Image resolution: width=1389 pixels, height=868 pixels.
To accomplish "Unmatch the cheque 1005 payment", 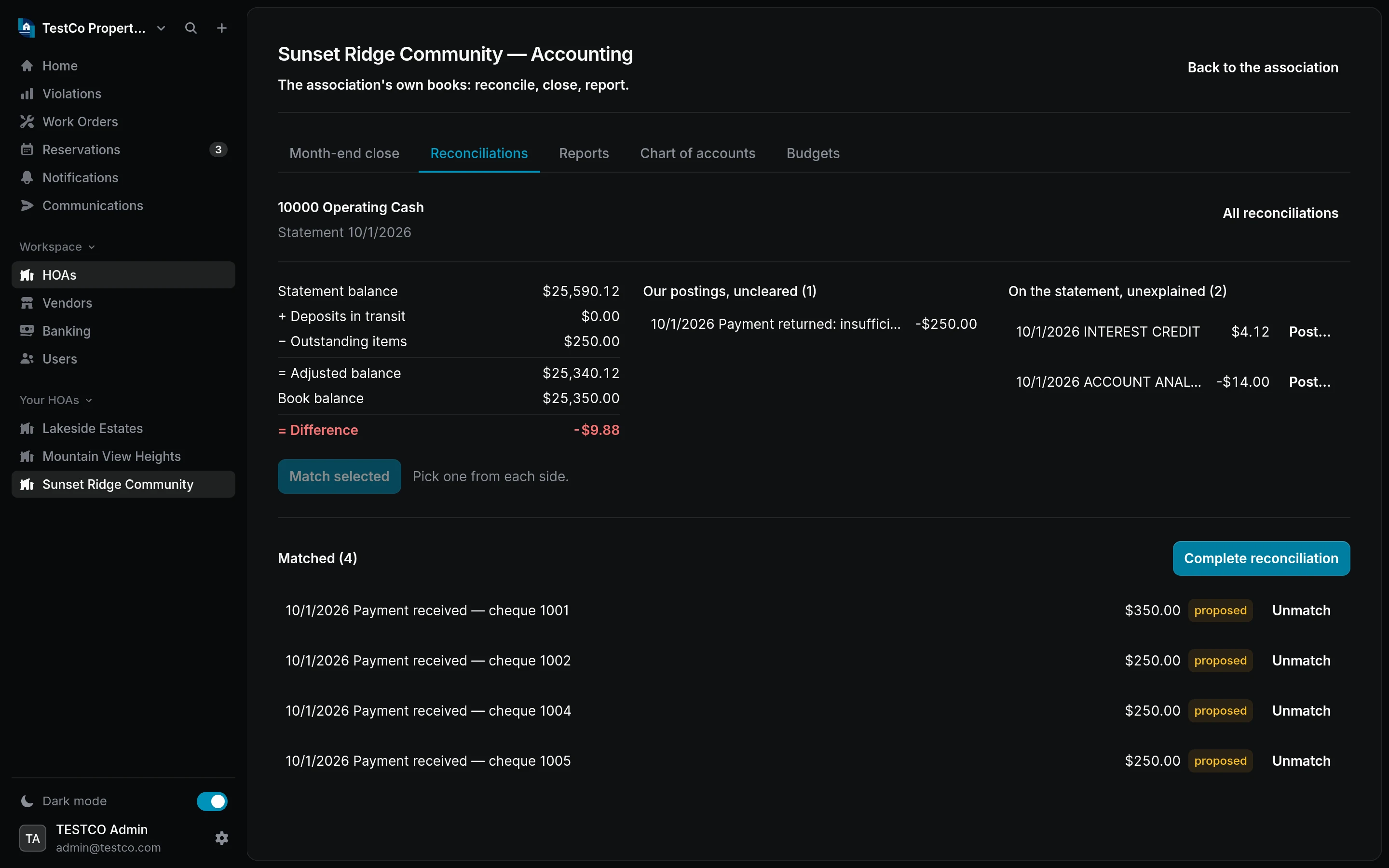I will pyautogui.click(x=1301, y=760).
